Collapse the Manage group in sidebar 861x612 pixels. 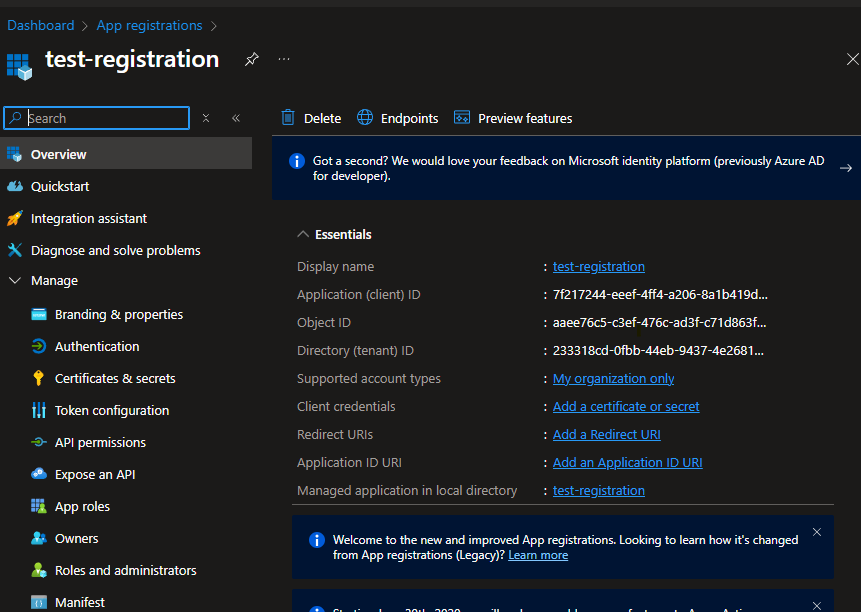coord(15,280)
